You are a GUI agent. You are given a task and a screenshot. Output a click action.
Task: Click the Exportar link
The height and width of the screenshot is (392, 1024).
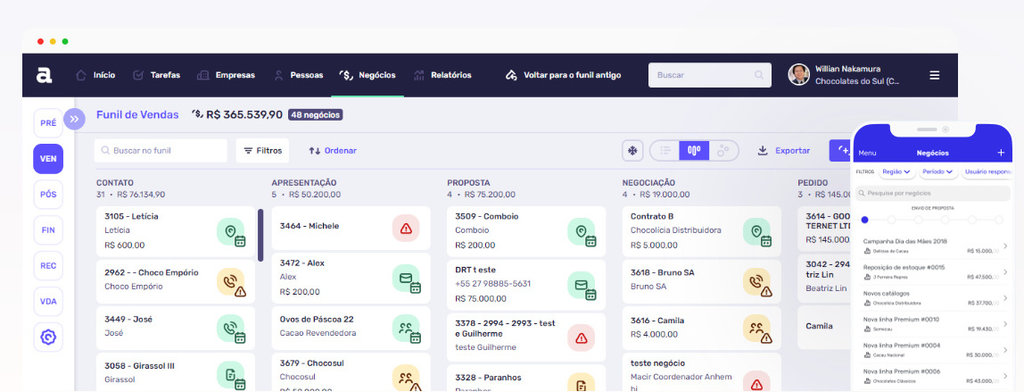click(792, 151)
